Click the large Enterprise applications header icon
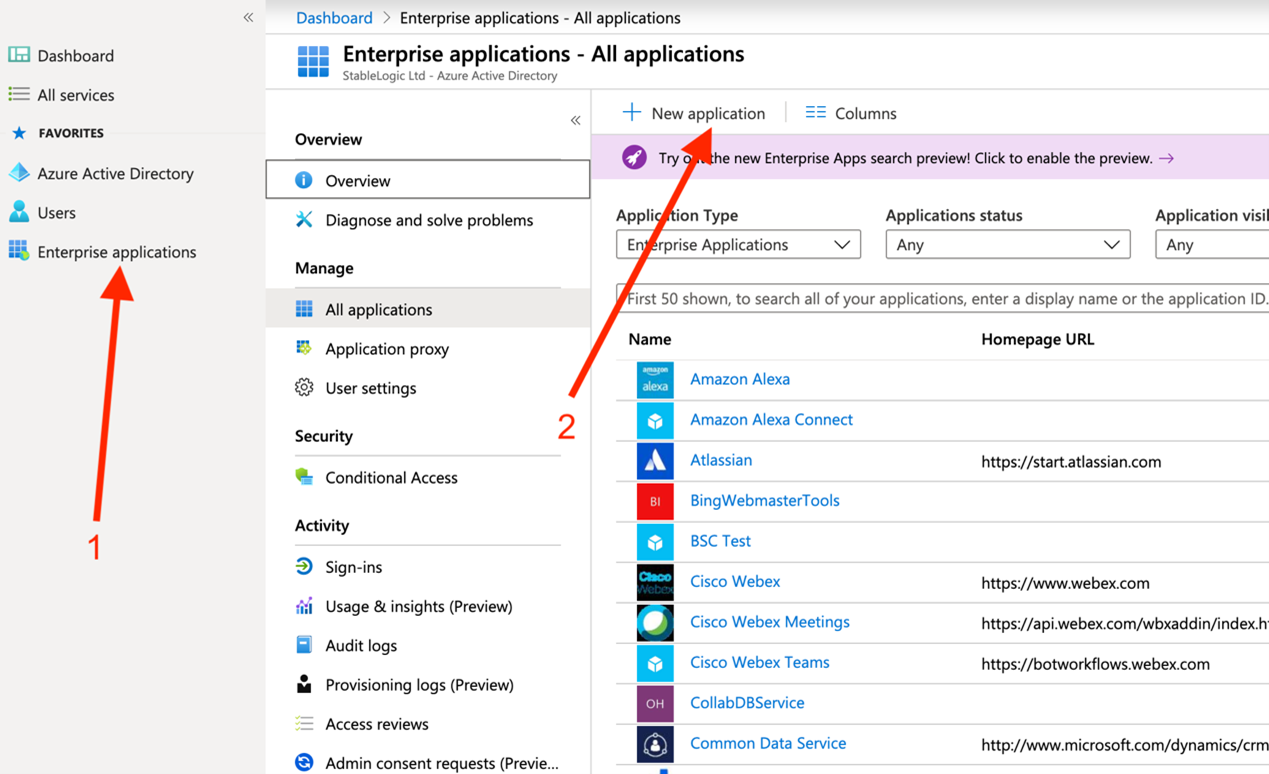Viewport: 1269px width, 774px height. click(x=313, y=61)
